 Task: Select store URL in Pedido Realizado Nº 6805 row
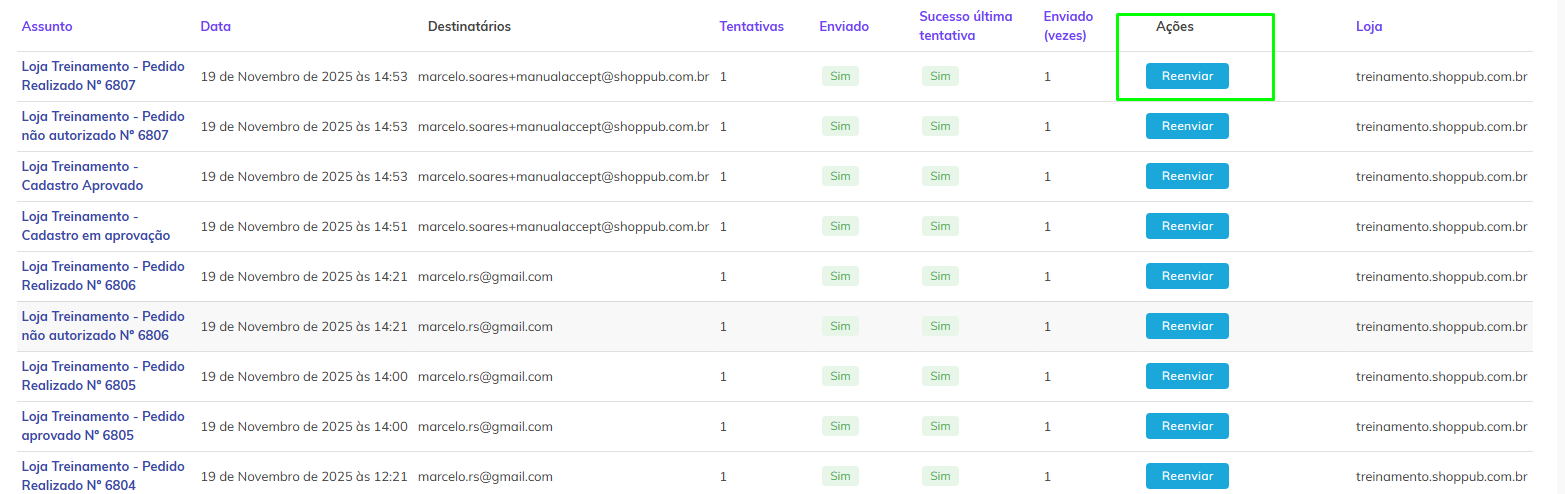tap(1441, 376)
